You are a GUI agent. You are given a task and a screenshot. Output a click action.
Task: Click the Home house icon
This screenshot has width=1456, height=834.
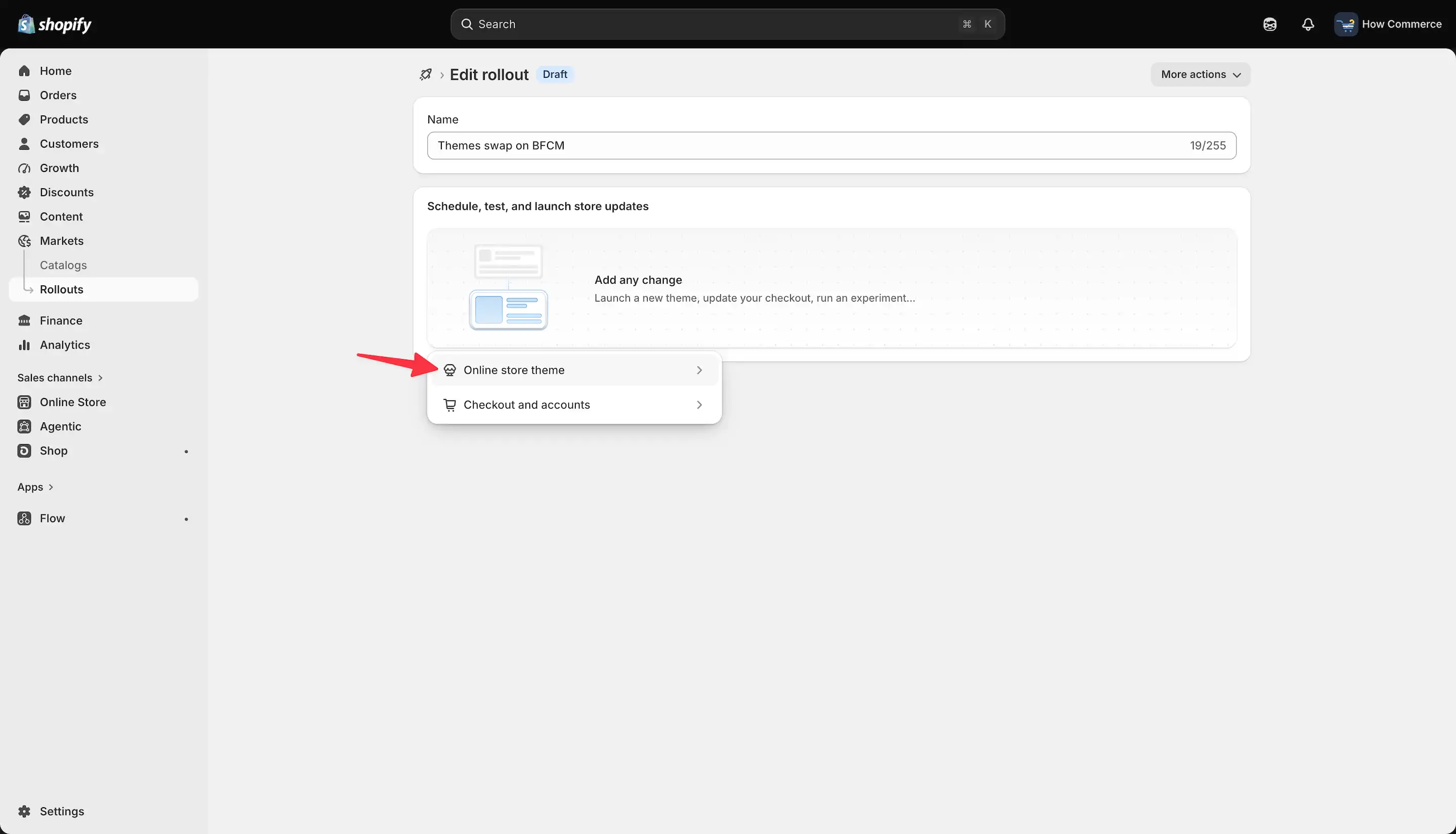coord(24,71)
